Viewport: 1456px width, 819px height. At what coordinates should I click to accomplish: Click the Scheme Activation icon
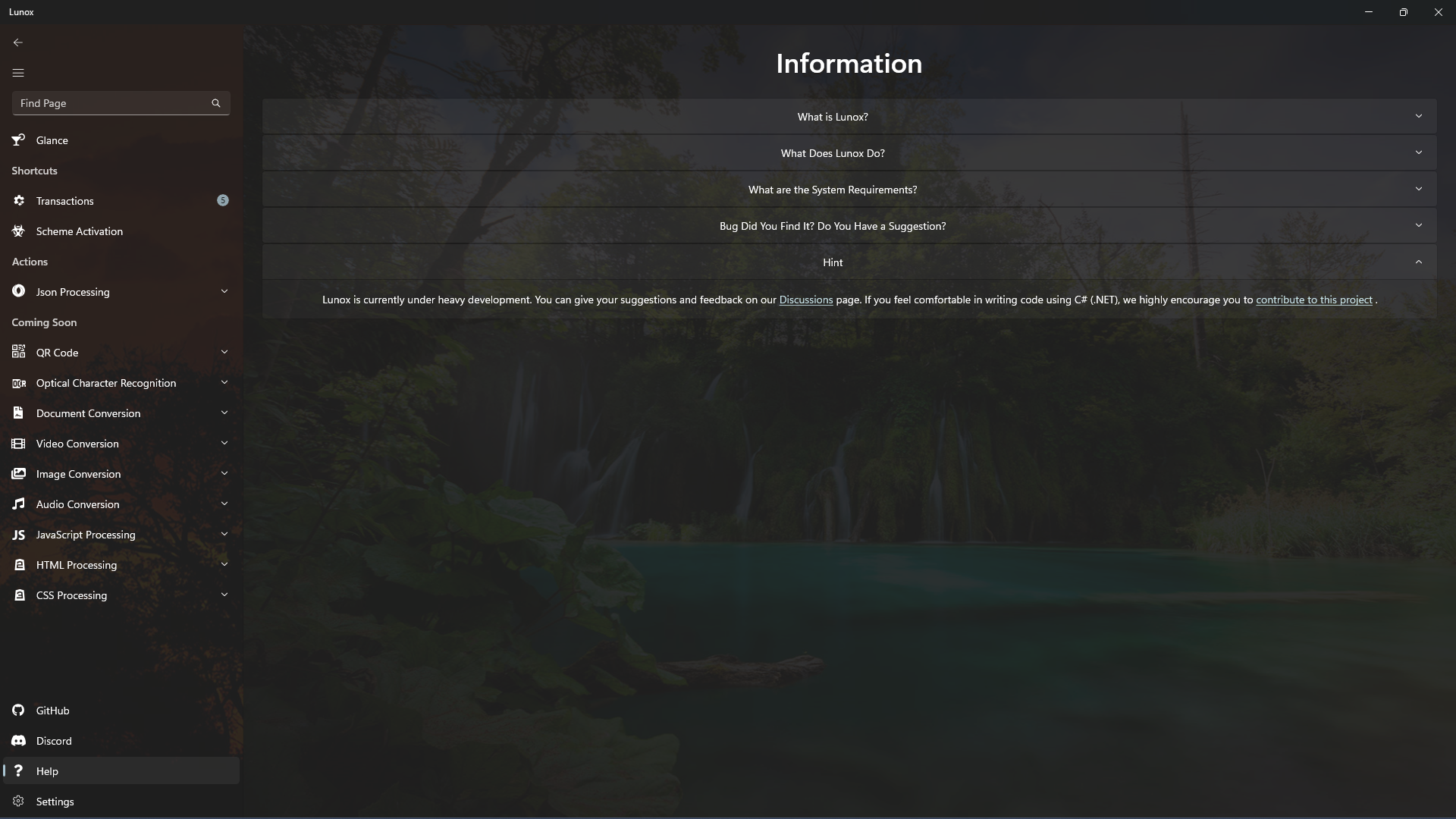[18, 231]
